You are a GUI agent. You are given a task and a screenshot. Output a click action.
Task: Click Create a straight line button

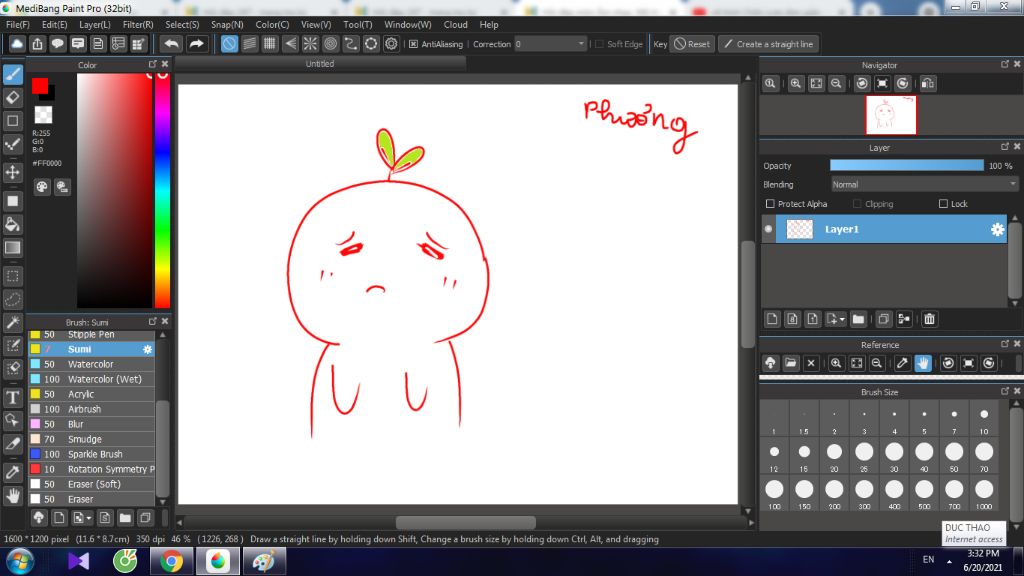pyautogui.click(x=769, y=44)
